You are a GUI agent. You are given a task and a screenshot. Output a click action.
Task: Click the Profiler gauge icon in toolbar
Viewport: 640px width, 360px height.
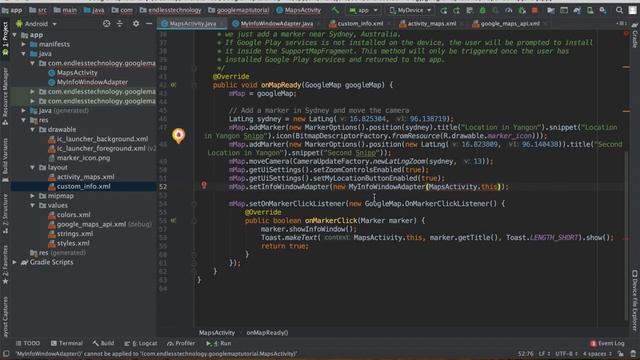pos(509,10)
